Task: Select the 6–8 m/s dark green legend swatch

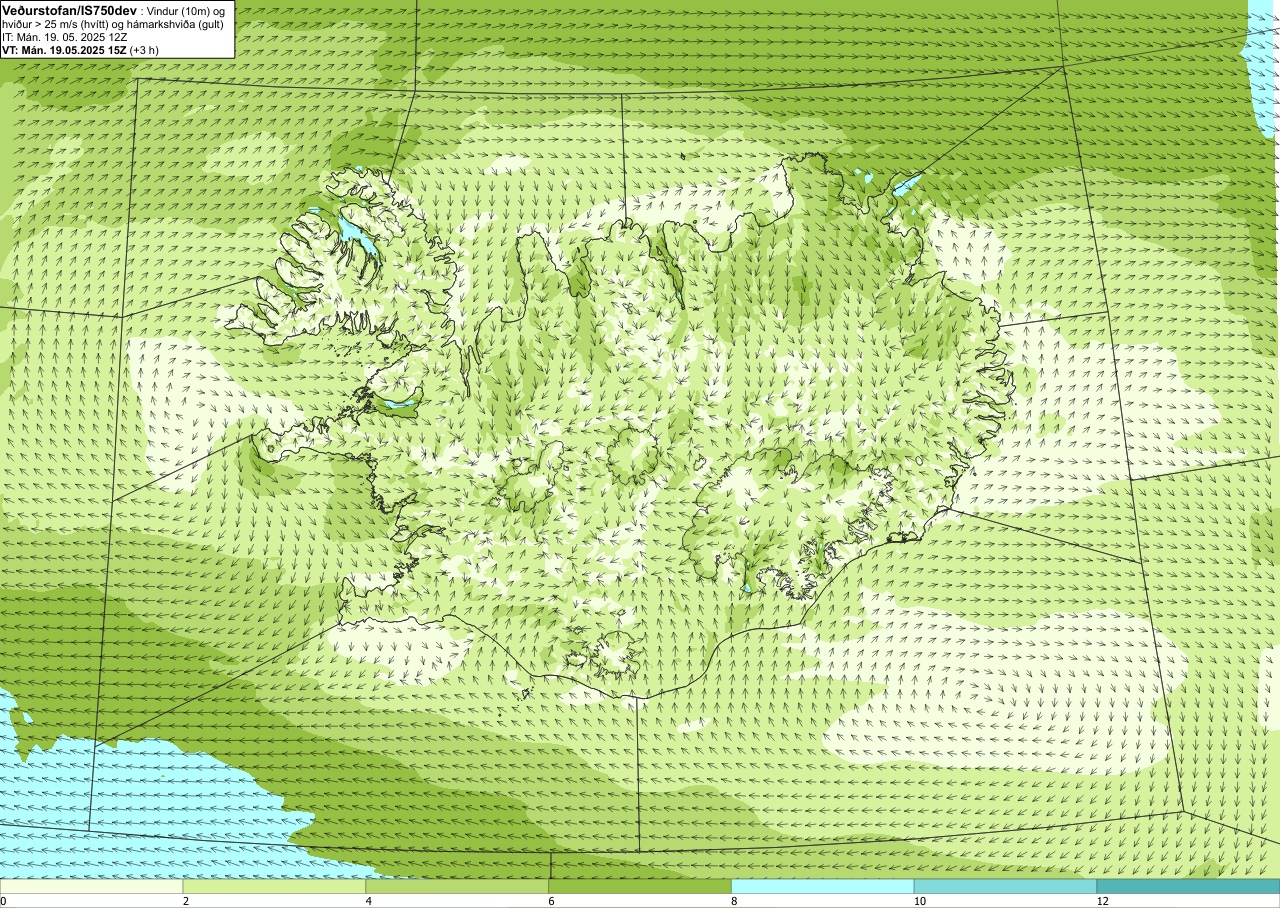Action: (x=640, y=886)
